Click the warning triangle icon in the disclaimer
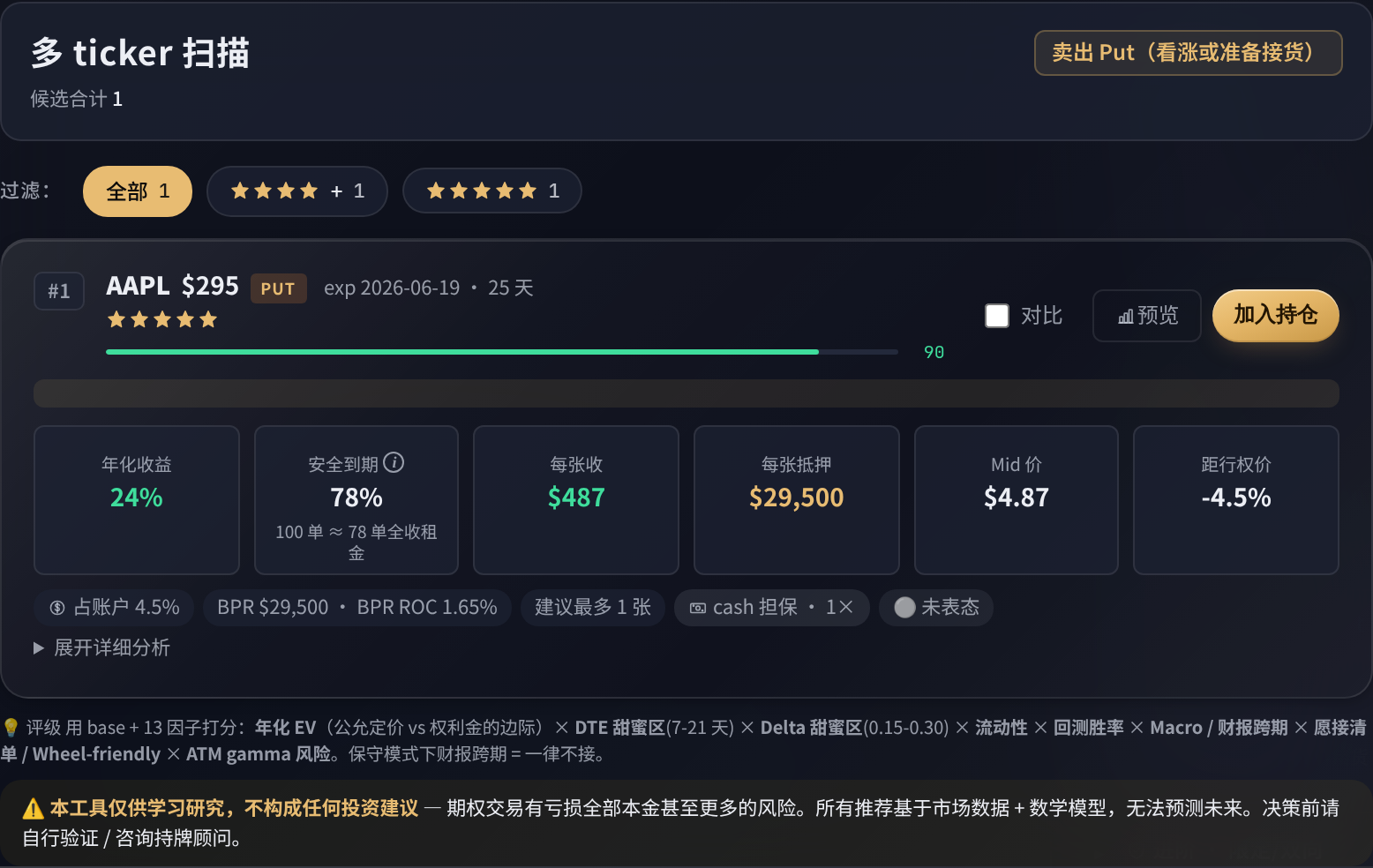The image size is (1373, 868). [33, 809]
